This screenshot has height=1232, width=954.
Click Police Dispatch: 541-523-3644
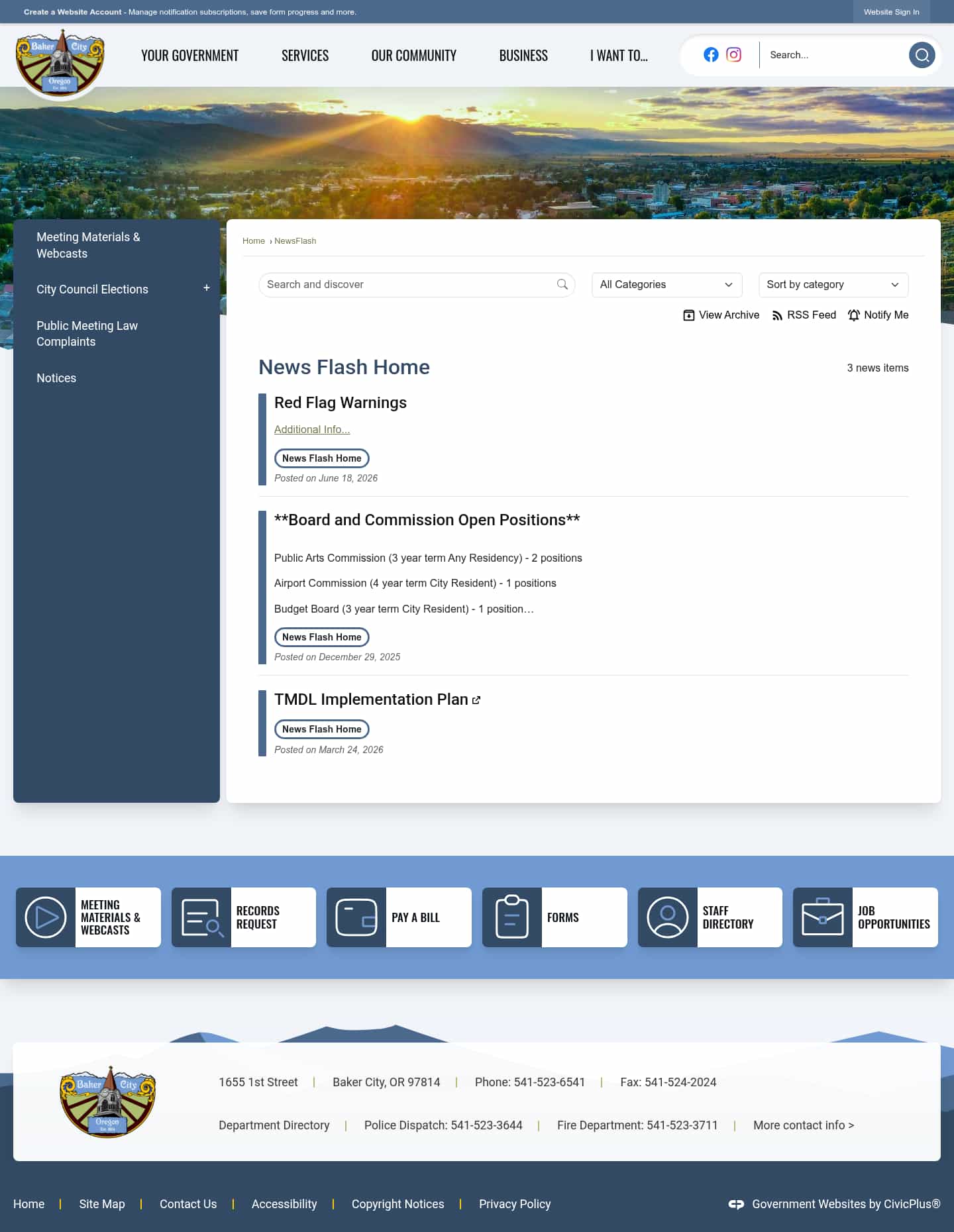443,1125
